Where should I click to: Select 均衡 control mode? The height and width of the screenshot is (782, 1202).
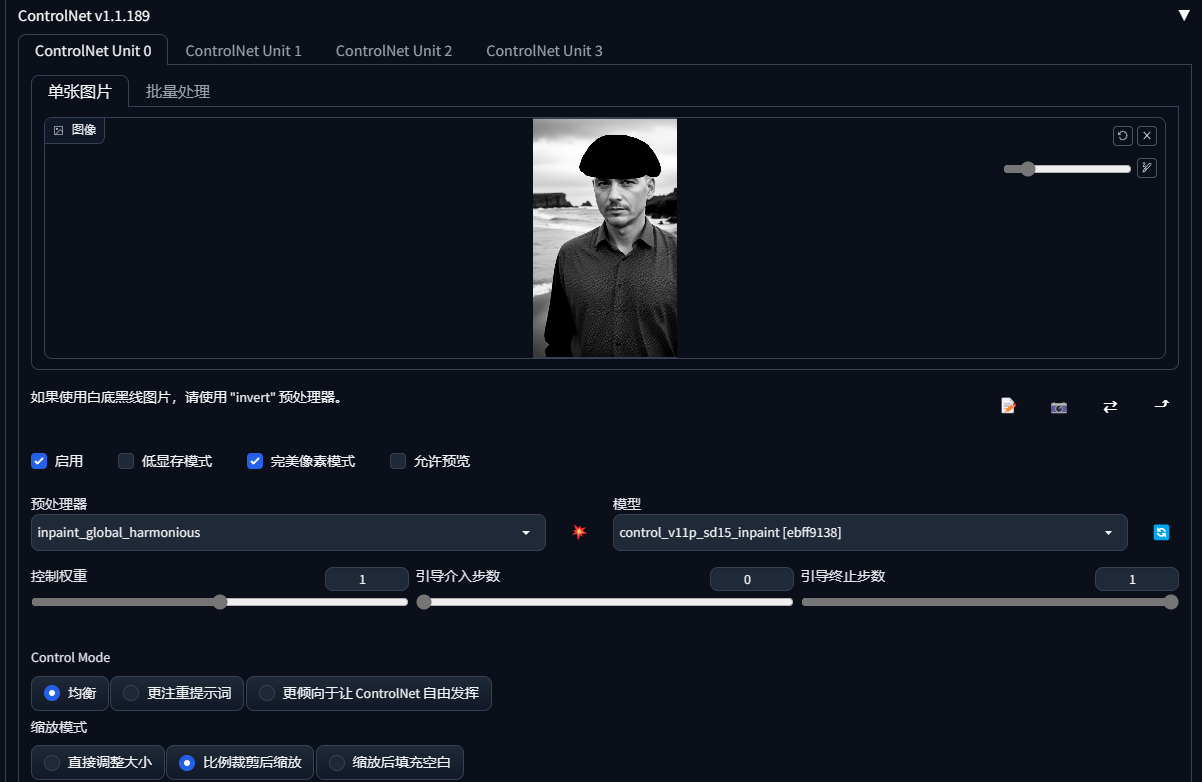[70, 693]
